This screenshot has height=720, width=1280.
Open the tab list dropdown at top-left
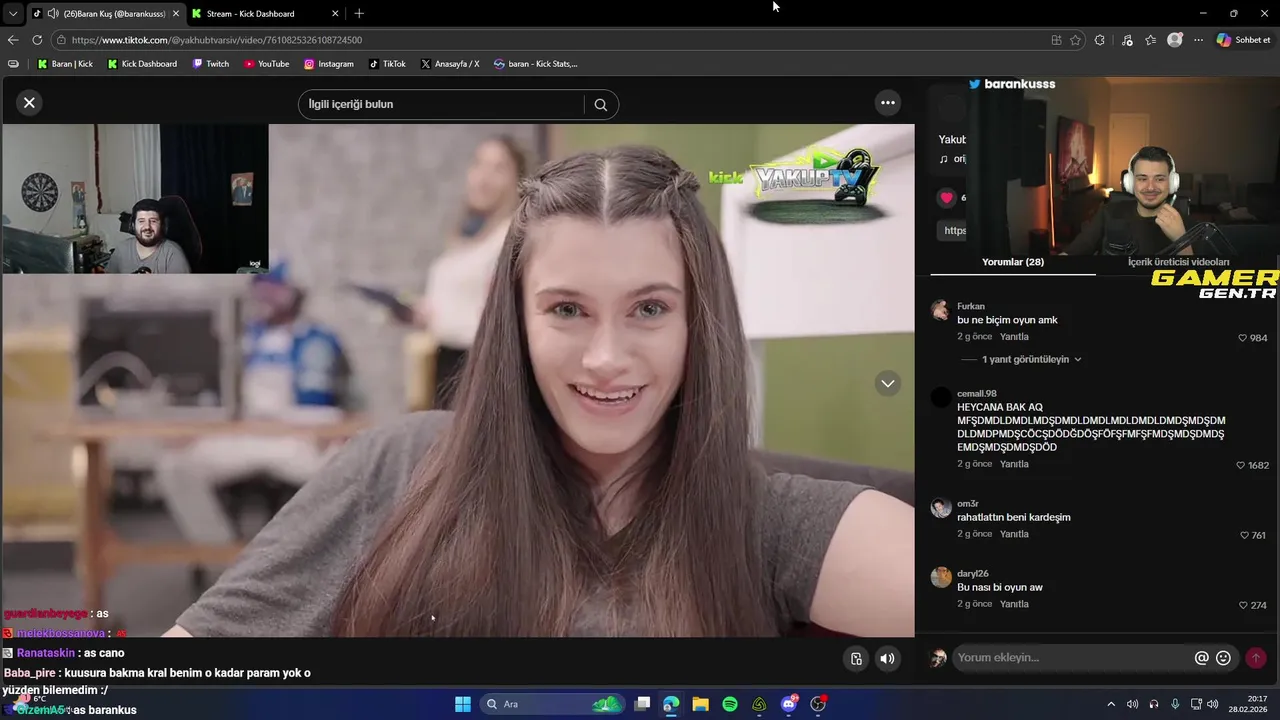[12, 14]
